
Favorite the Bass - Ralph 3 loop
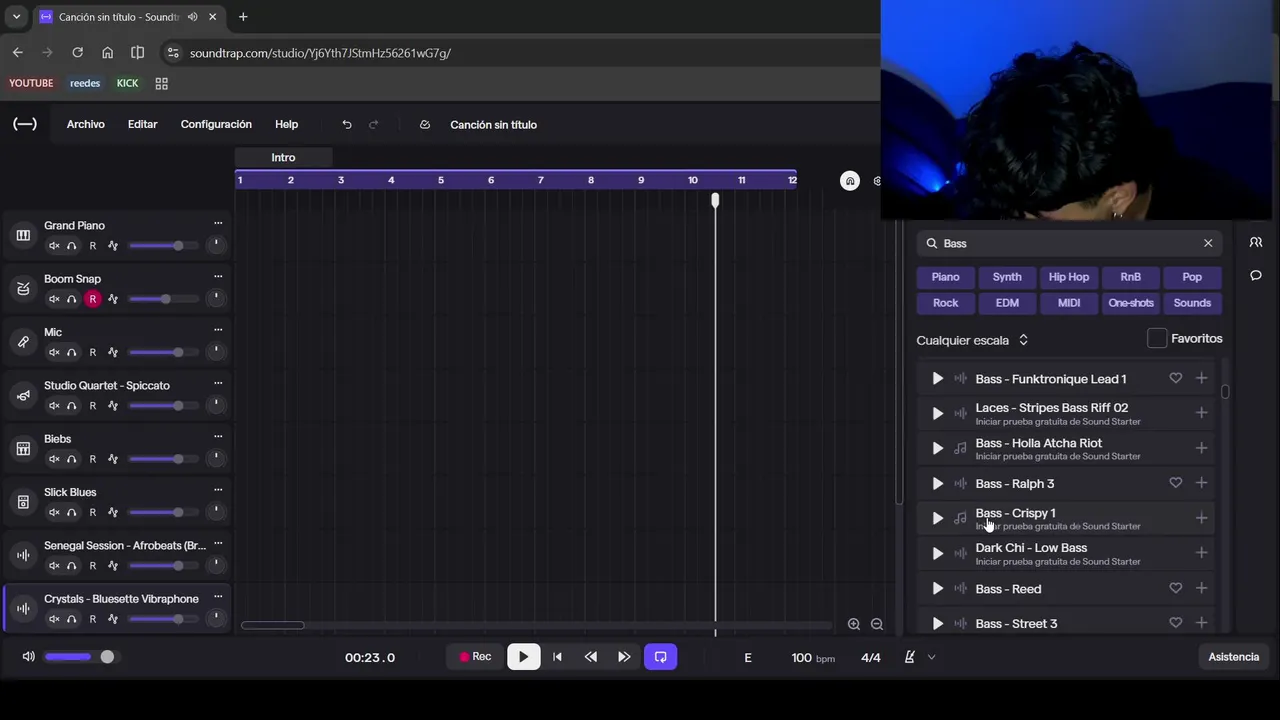pyautogui.click(x=1176, y=483)
